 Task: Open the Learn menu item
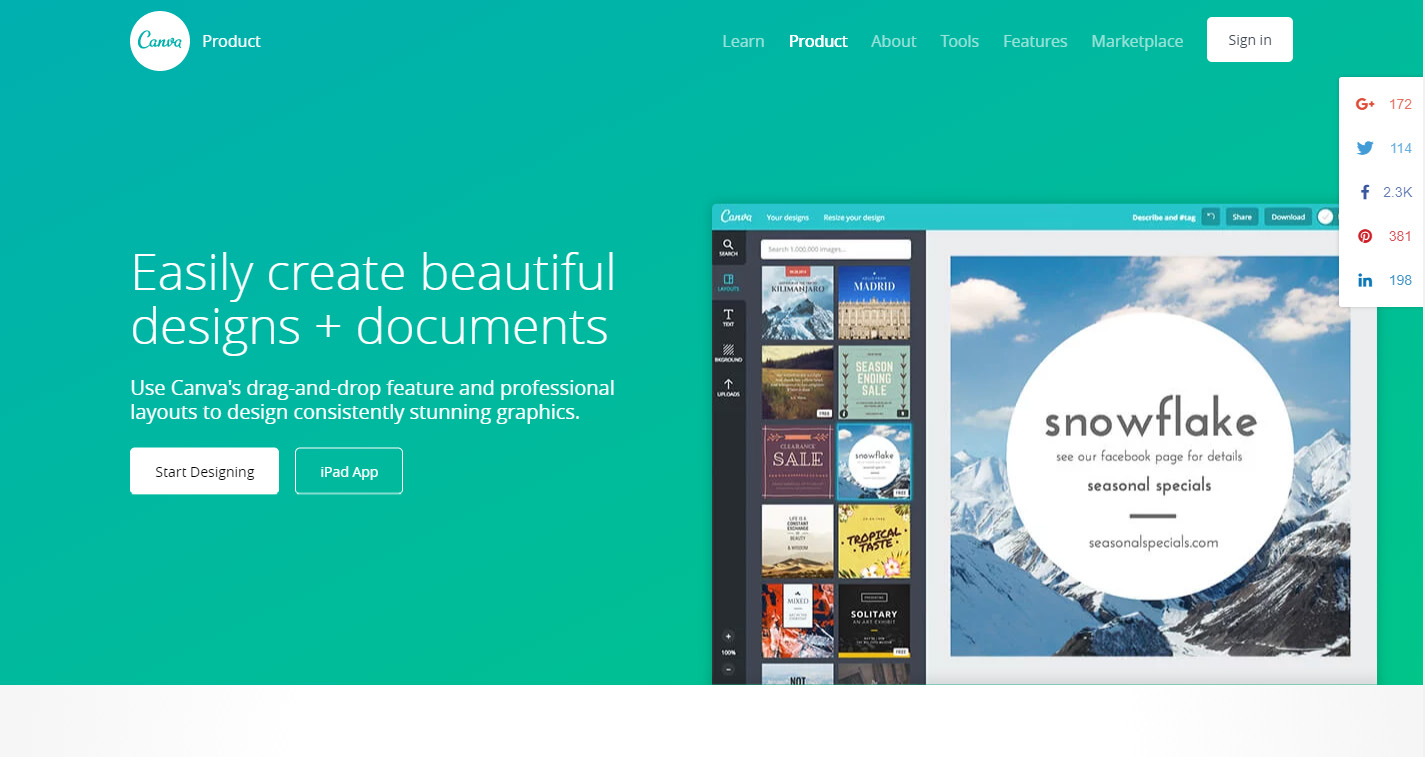743,41
